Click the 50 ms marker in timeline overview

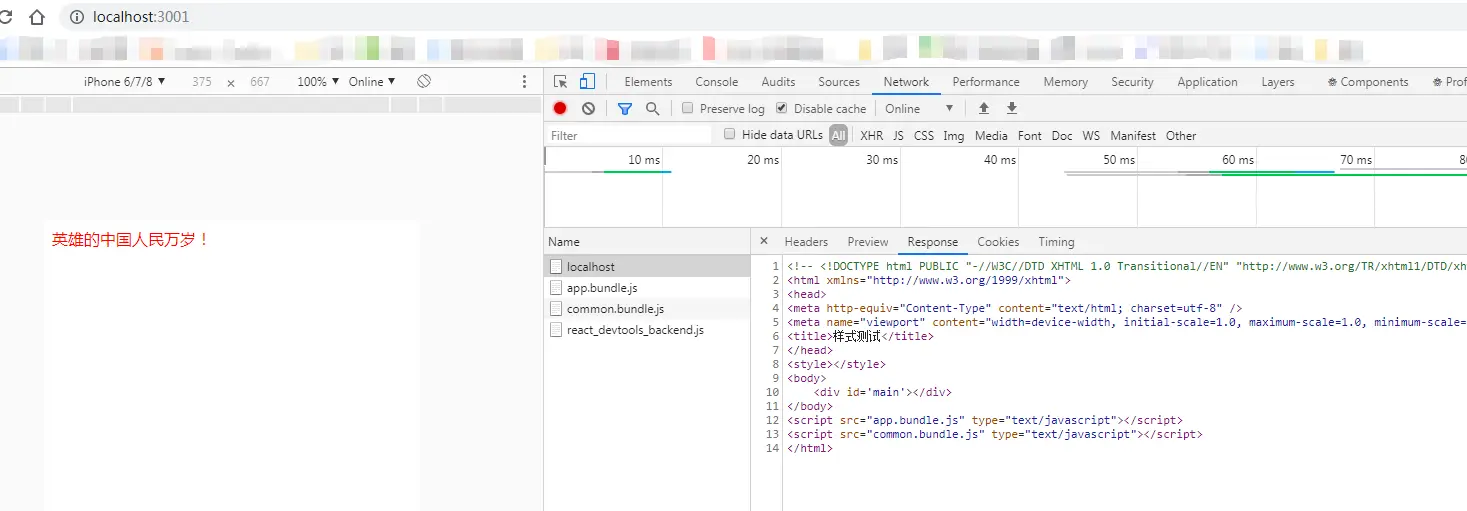(1119, 160)
